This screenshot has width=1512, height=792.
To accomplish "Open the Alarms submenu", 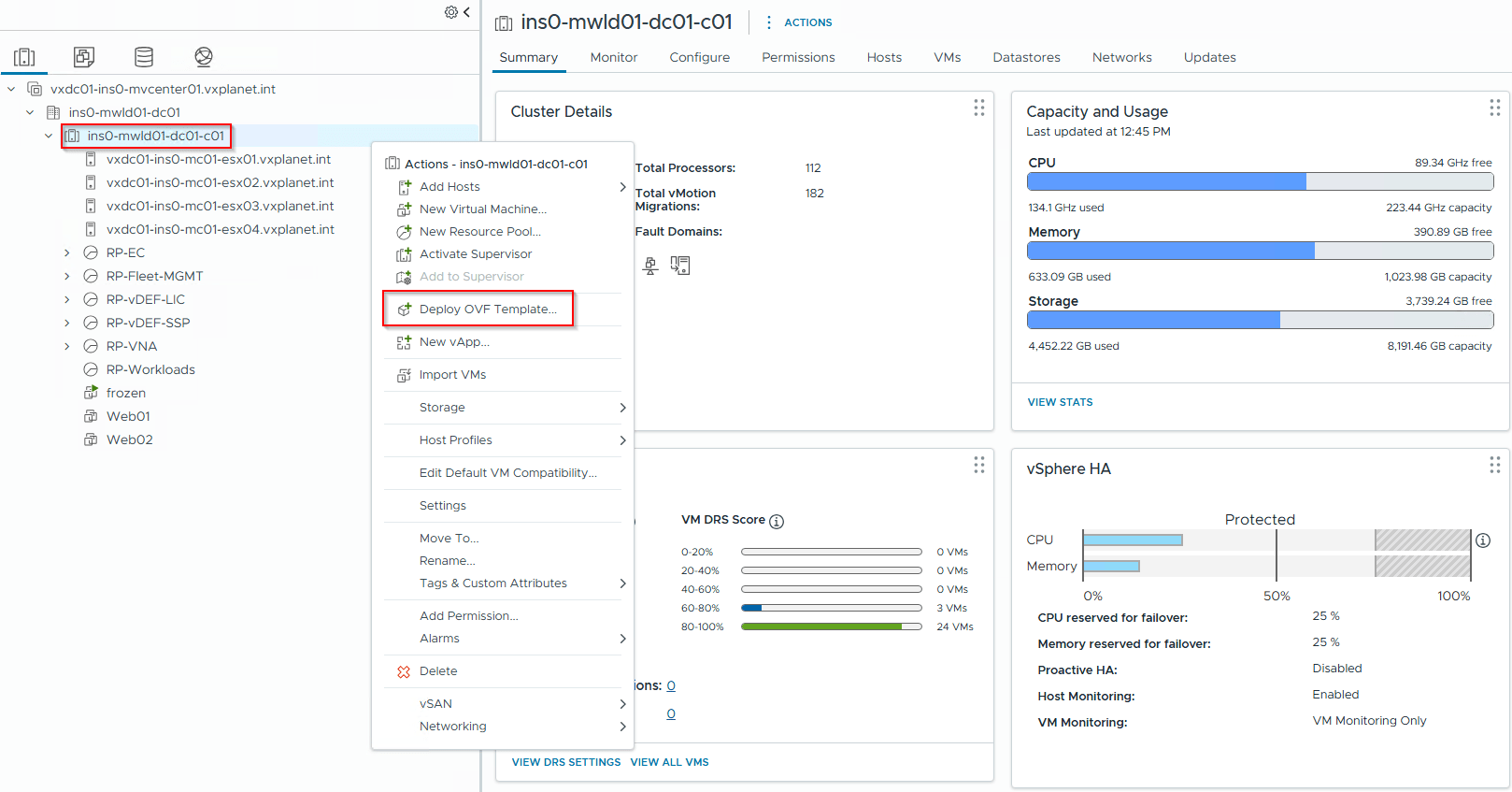I will tap(503, 639).
